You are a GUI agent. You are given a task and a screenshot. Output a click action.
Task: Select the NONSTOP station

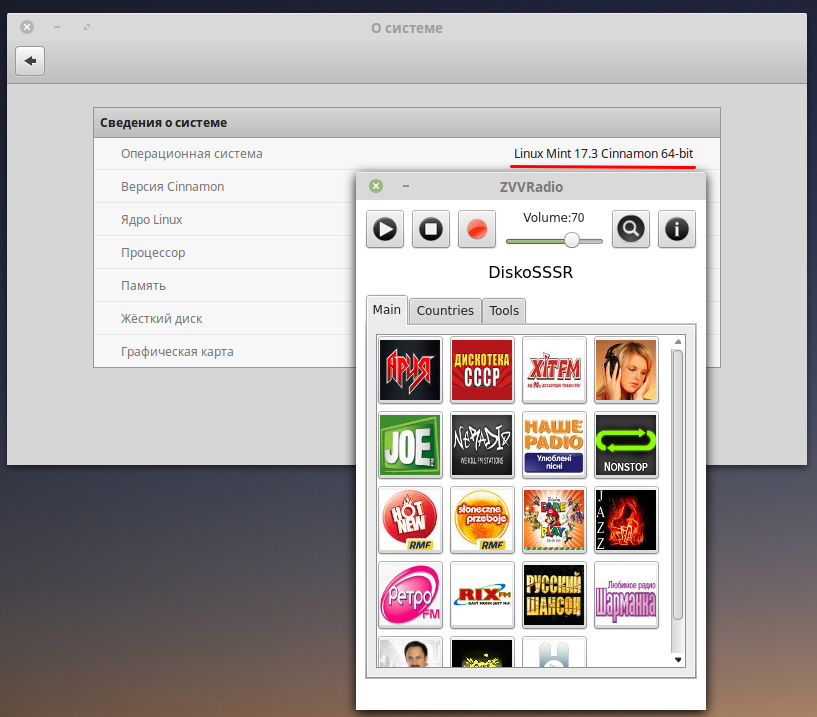(x=626, y=445)
